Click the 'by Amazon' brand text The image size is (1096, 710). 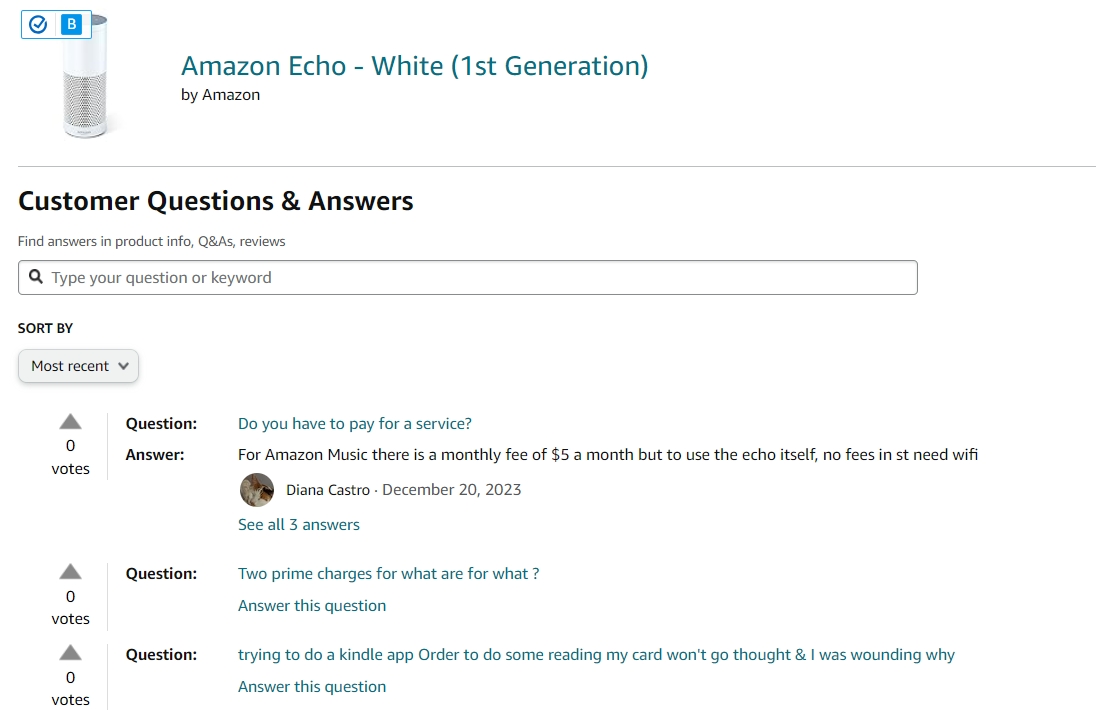[x=220, y=95]
